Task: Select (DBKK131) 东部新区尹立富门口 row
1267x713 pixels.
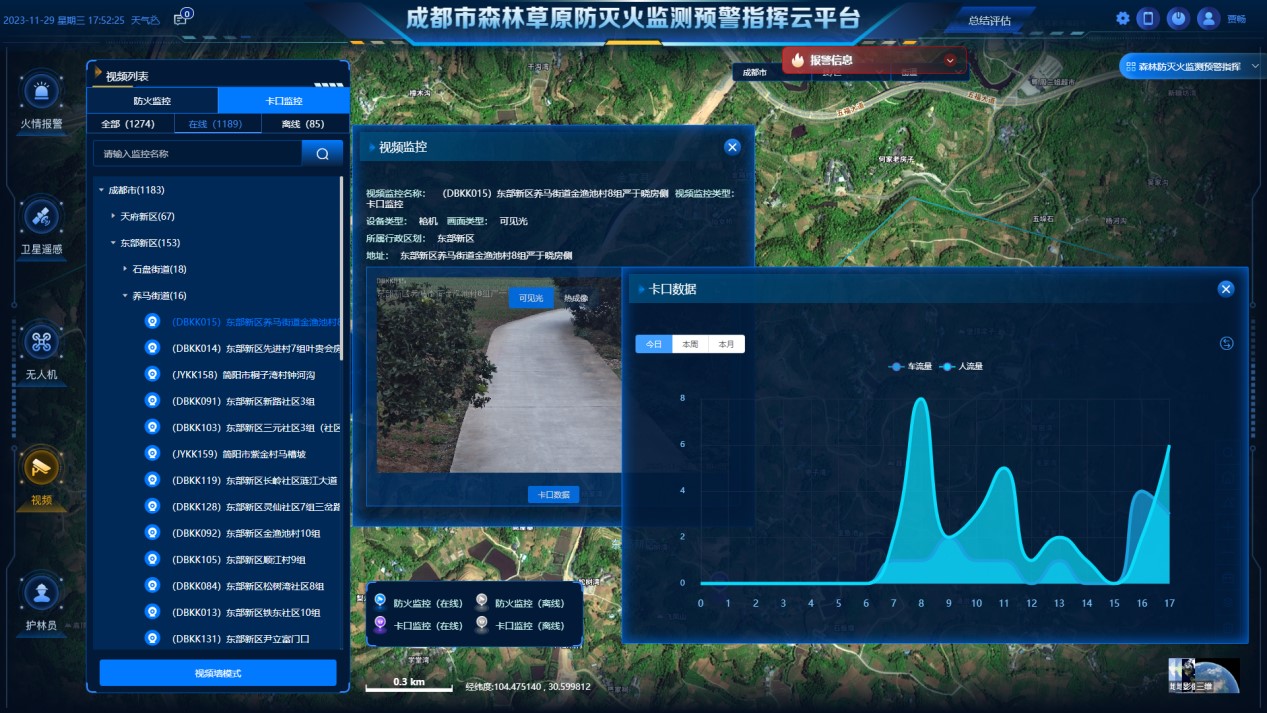Action: tap(243, 638)
